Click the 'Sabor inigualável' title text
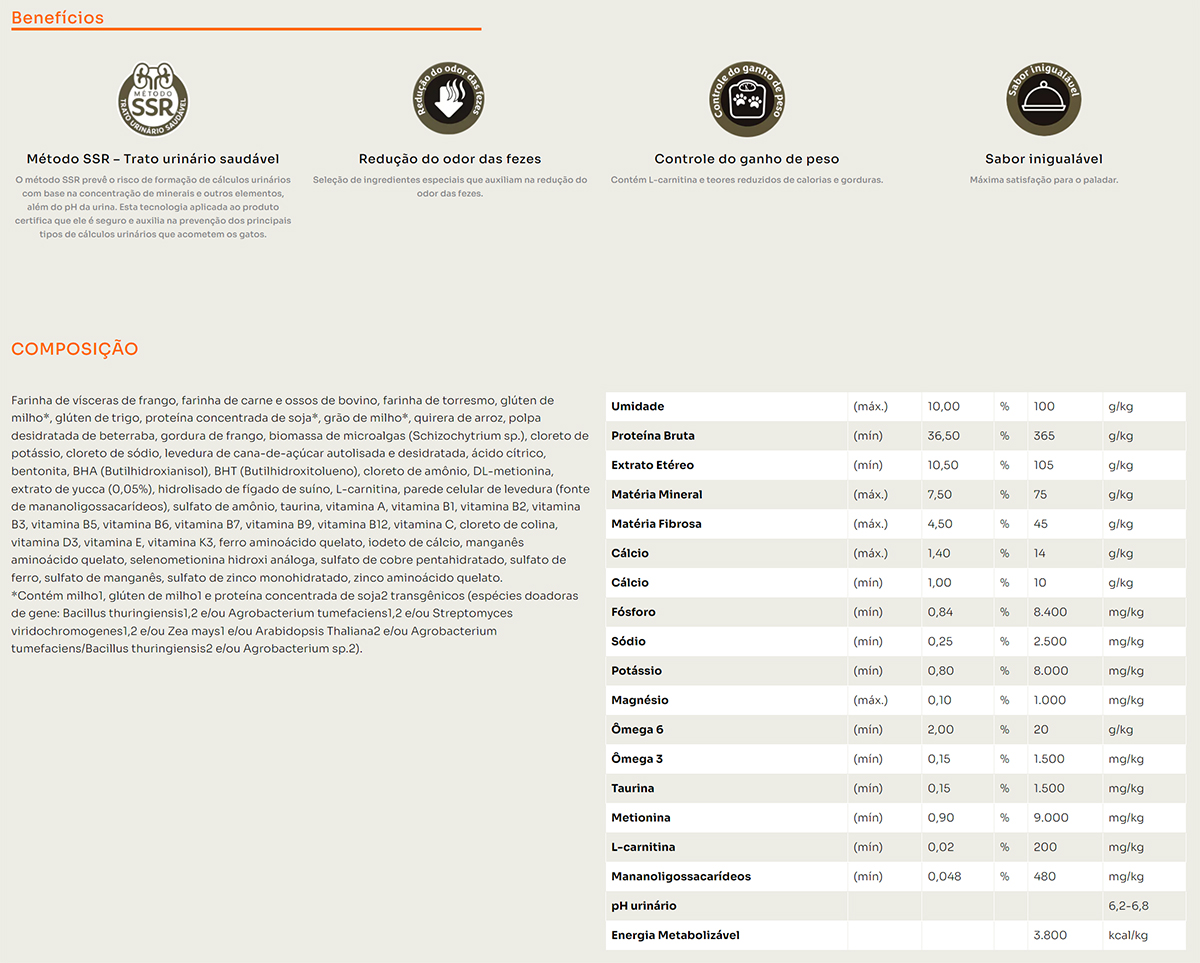Image resolution: width=1200 pixels, height=963 pixels. [x=1043, y=159]
